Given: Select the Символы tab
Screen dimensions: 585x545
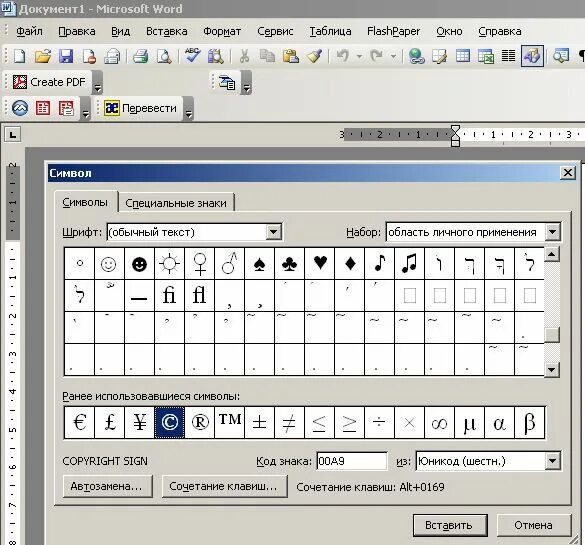Looking at the screenshot, I should [x=85, y=202].
